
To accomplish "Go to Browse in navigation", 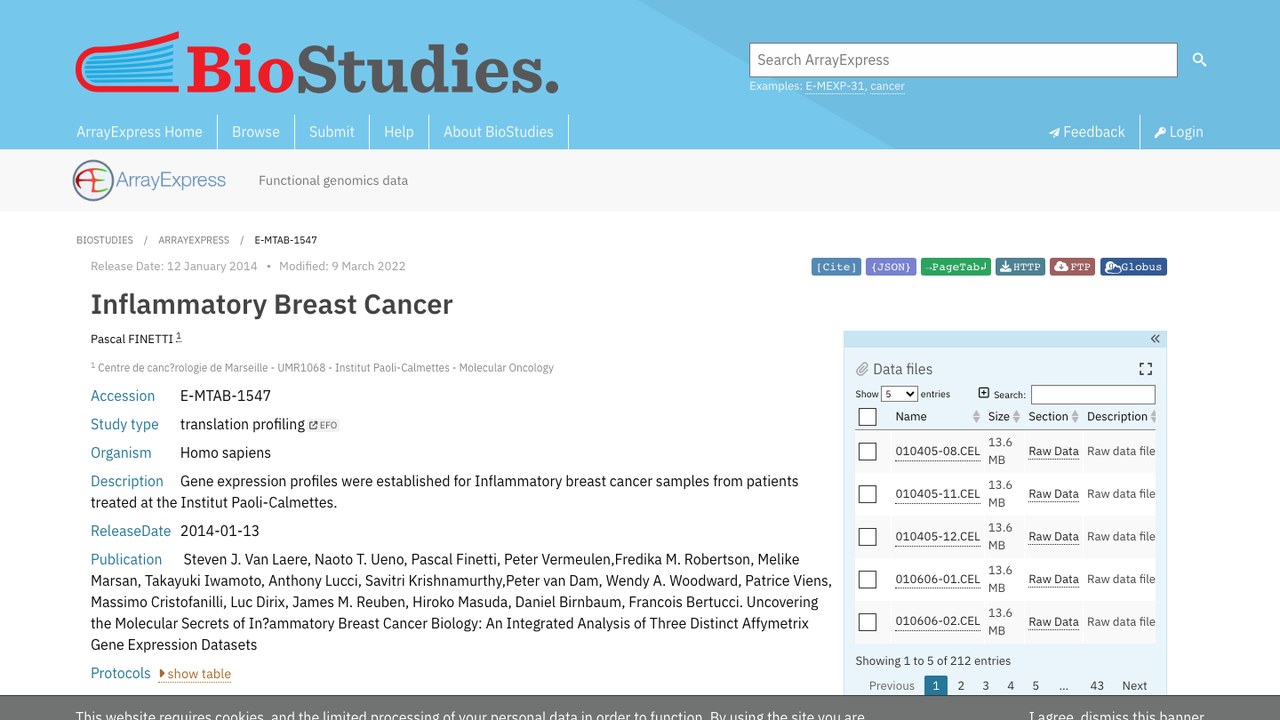I will (256, 132).
